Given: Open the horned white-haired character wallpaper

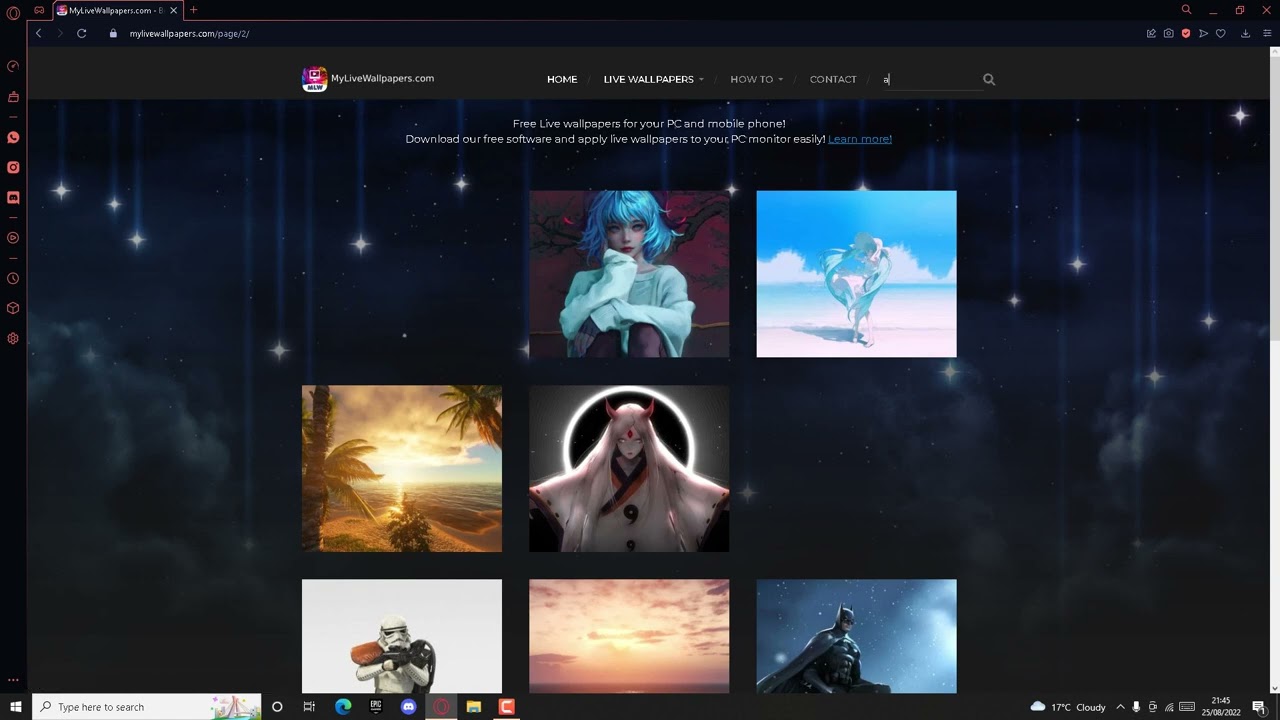Looking at the screenshot, I should click(x=629, y=468).
